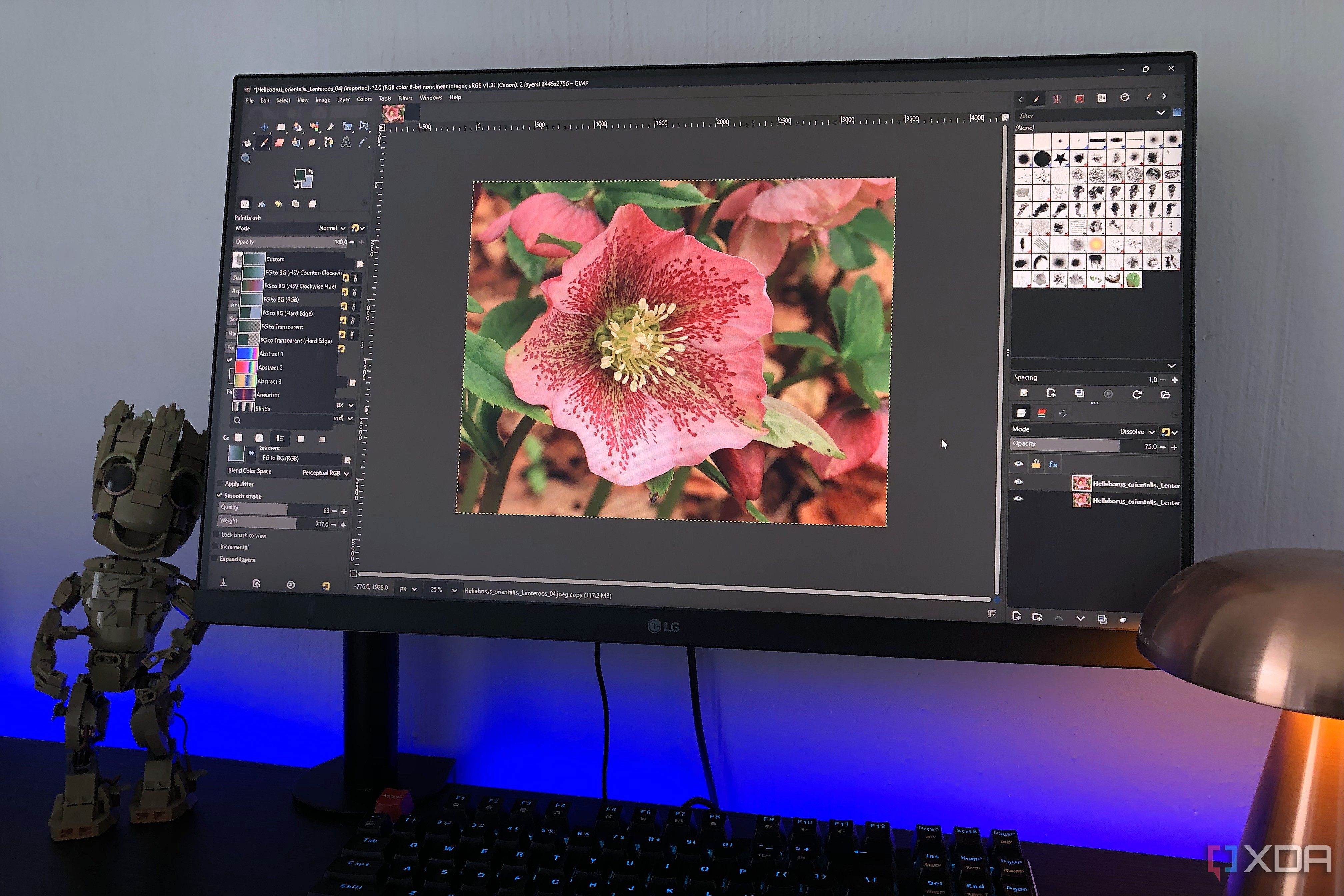Open the Colors menu

pyautogui.click(x=364, y=99)
